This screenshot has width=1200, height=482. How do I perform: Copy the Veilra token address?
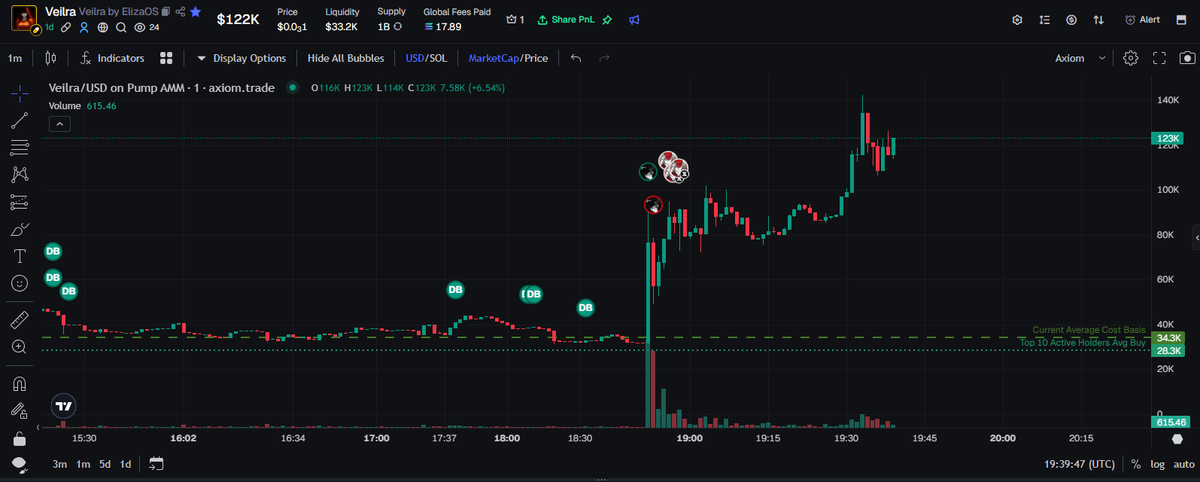click(165, 11)
